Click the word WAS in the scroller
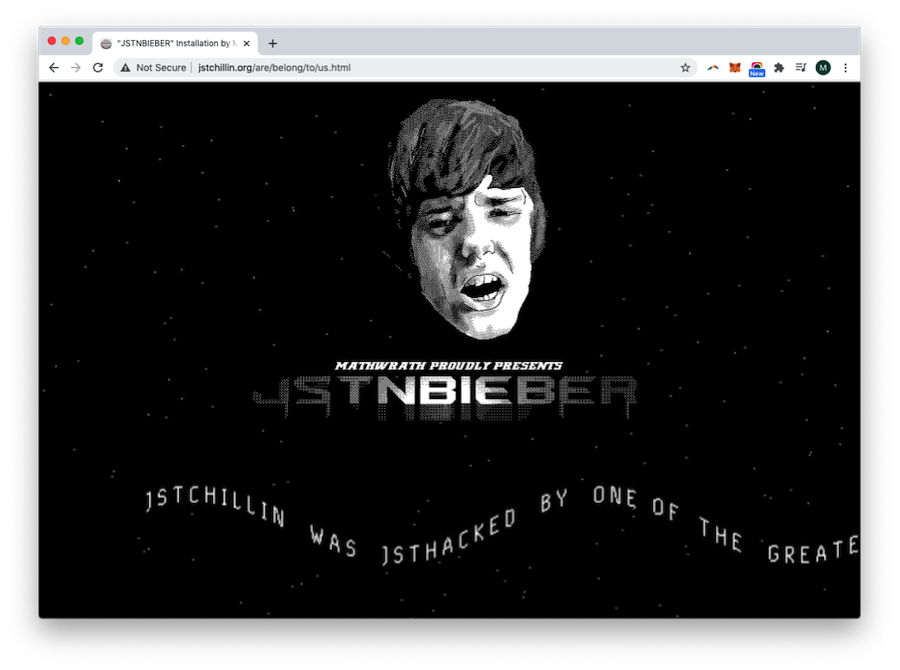 click(x=333, y=541)
